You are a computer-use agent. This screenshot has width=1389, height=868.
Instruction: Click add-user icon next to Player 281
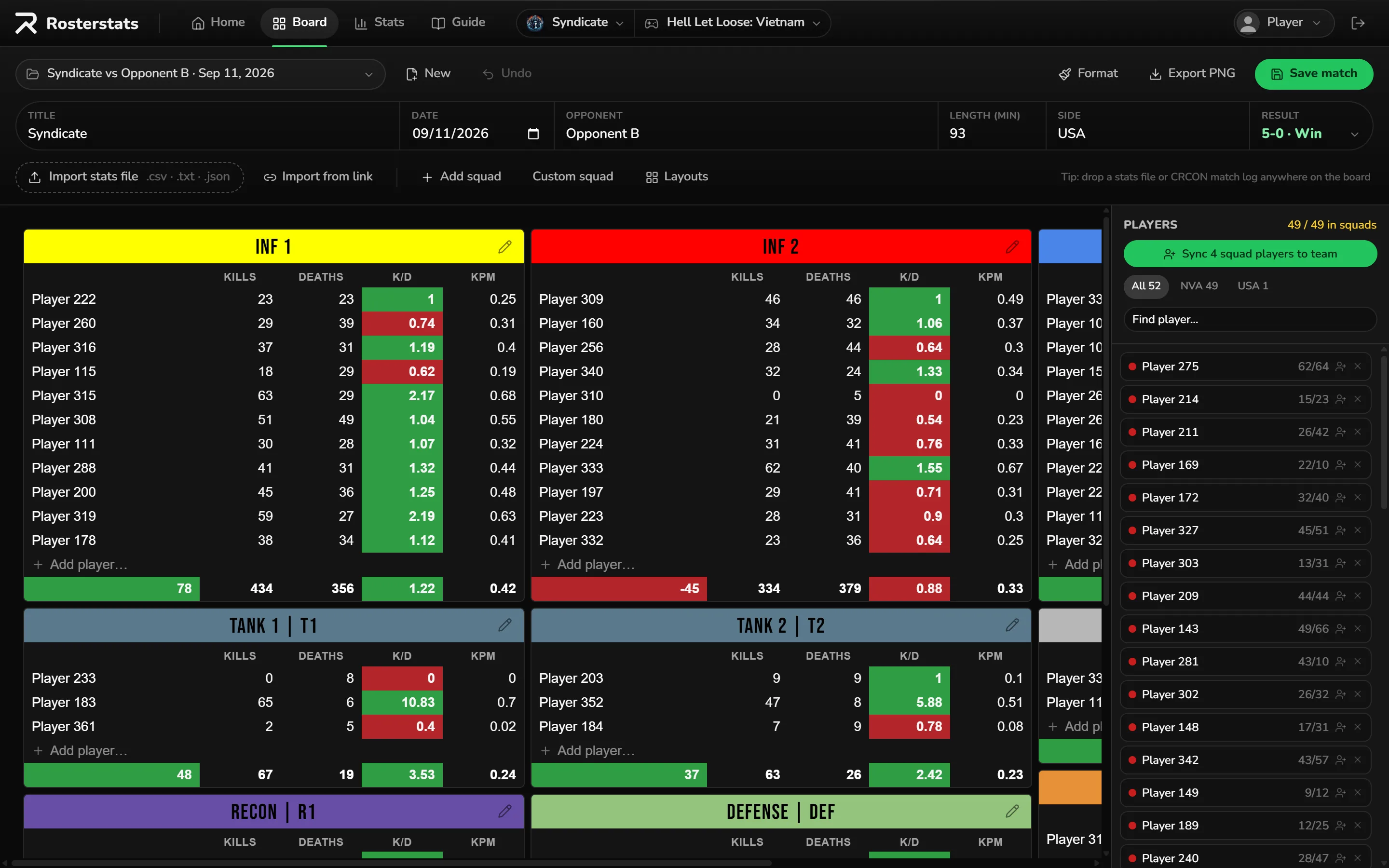1340,661
